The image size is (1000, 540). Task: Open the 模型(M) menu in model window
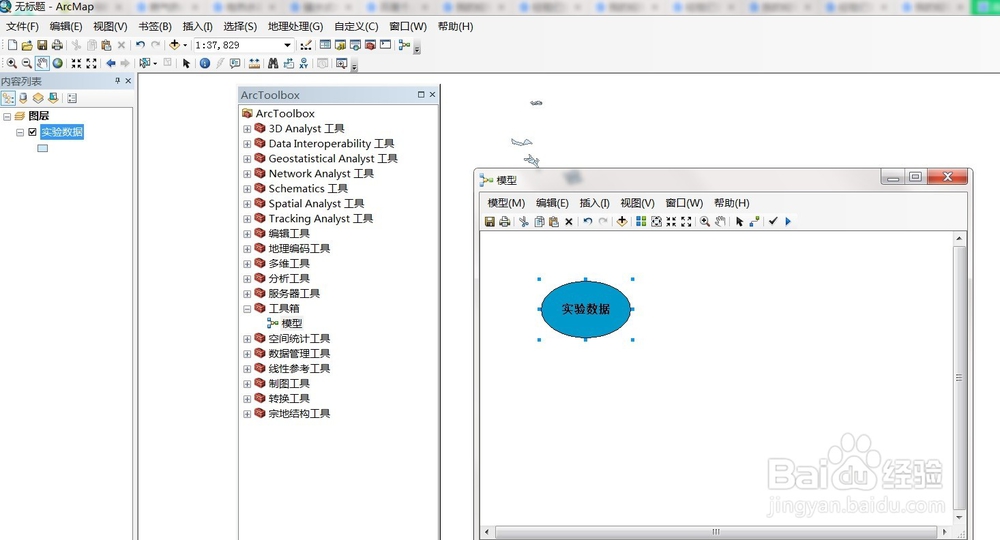506,203
